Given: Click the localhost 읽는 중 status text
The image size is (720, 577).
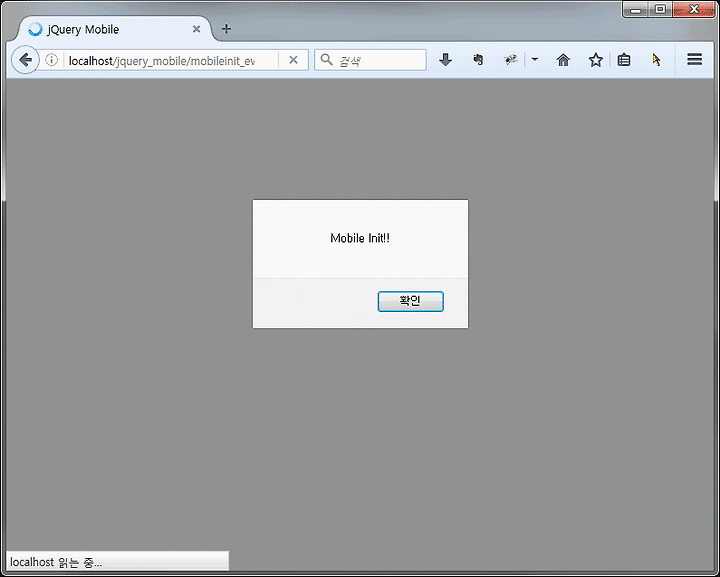Looking at the screenshot, I should click(56, 562).
